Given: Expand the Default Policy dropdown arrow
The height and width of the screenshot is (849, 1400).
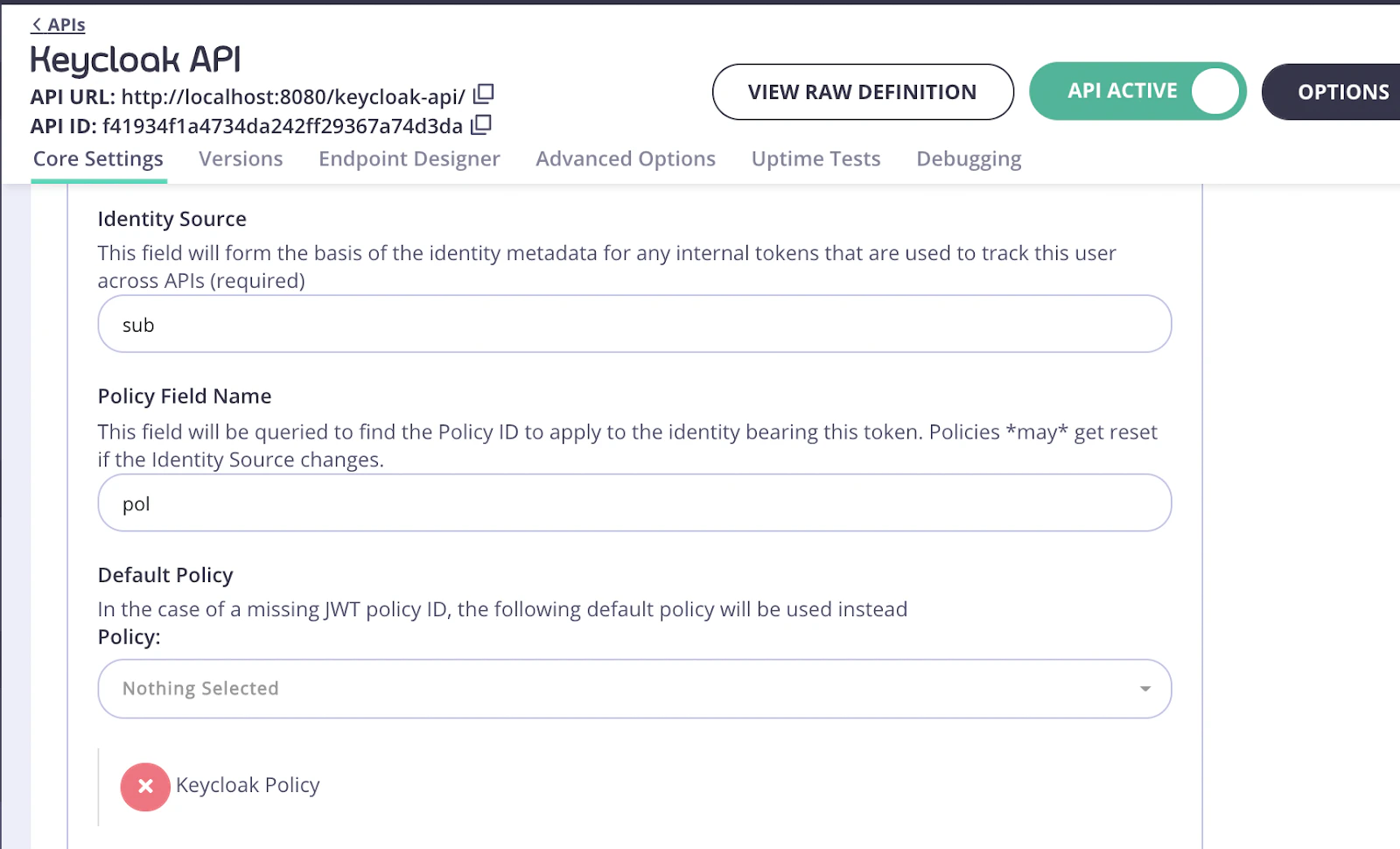Looking at the screenshot, I should pos(1144,689).
